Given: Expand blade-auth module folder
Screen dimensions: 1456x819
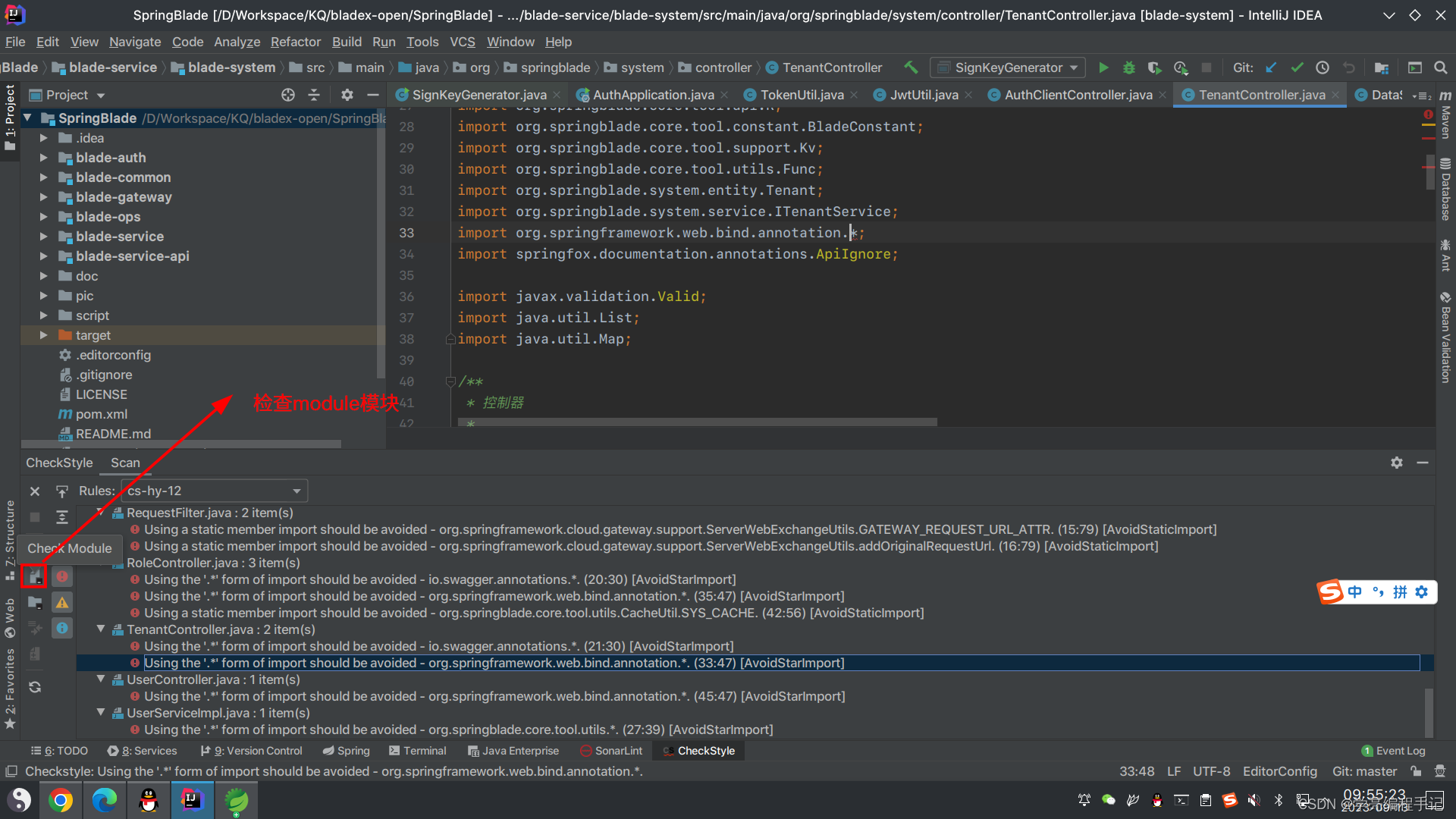Looking at the screenshot, I should click(44, 158).
